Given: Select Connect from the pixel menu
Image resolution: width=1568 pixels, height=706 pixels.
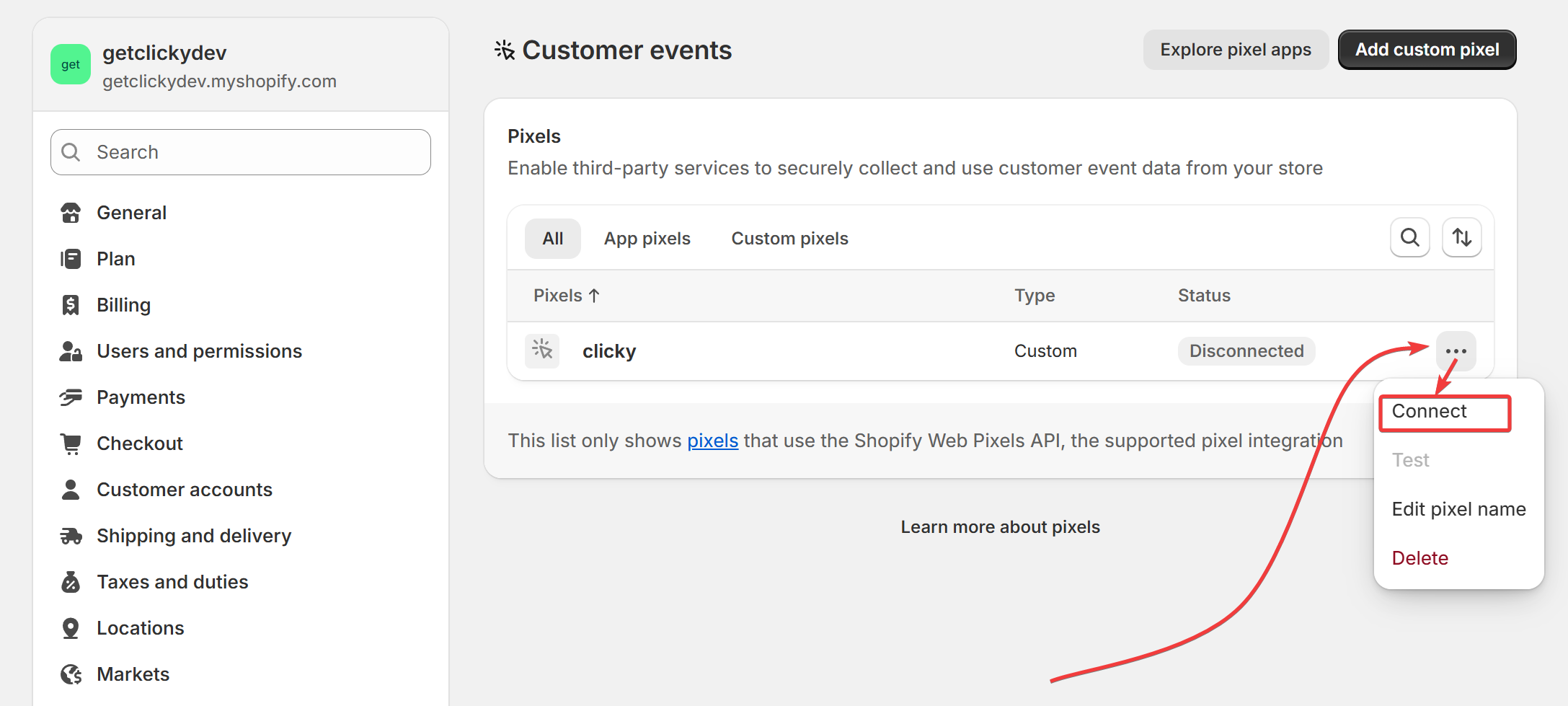Looking at the screenshot, I should point(1429,411).
